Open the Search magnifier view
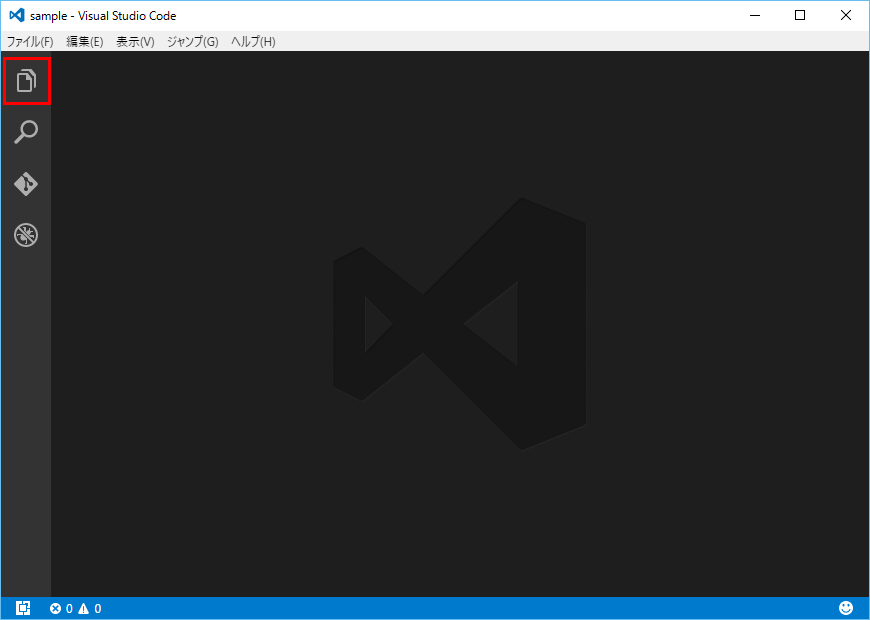Image resolution: width=870 pixels, height=620 pixels. point(26,132)
